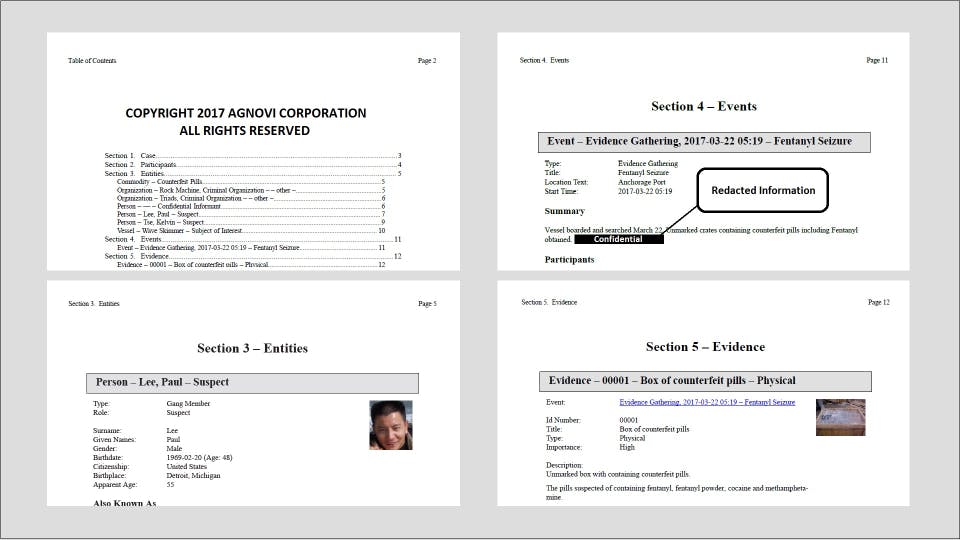Click the 'Page 5' header number
The width and height of the screenshot is (960, 540).
(427, 304)
